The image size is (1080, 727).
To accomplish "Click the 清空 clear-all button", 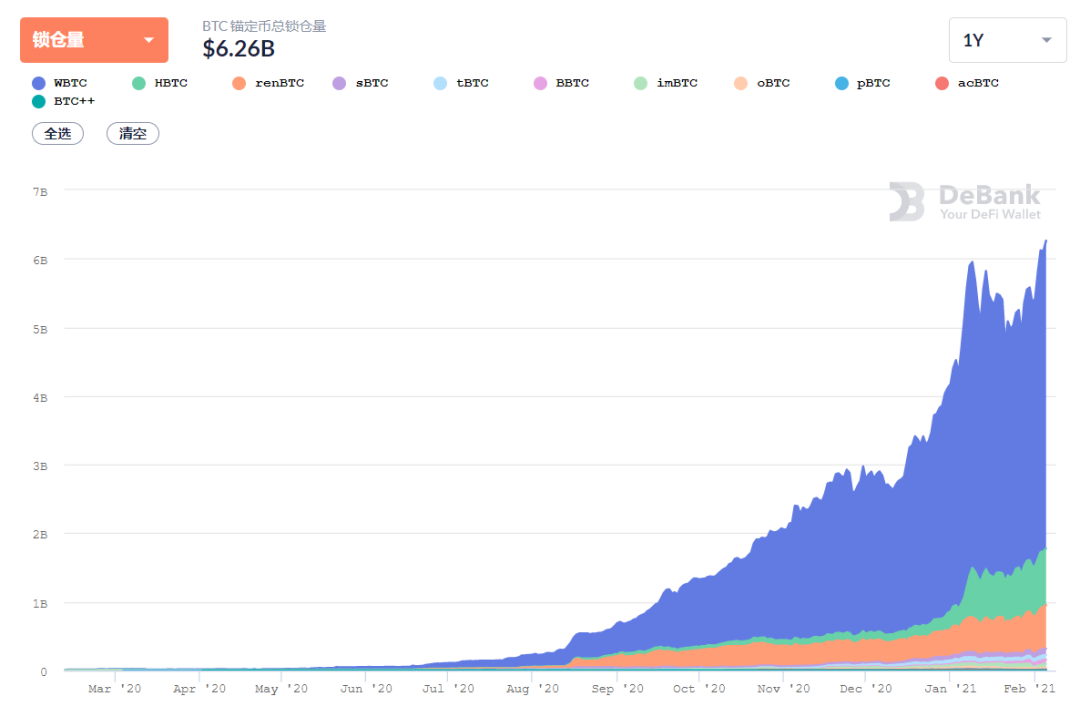I will (x=133, y=134).
